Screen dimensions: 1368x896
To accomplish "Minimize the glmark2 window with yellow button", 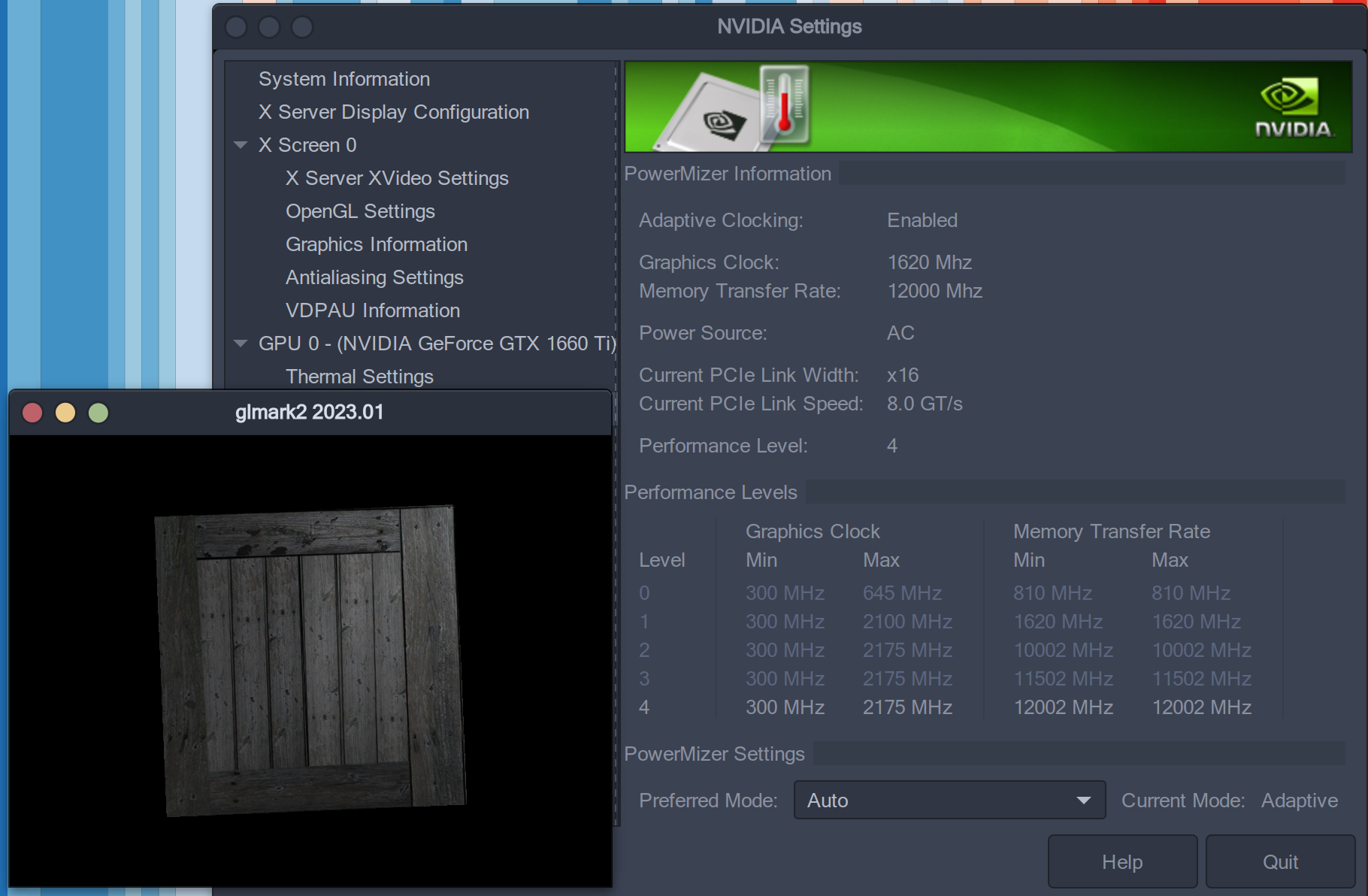I will coord(65,413).
